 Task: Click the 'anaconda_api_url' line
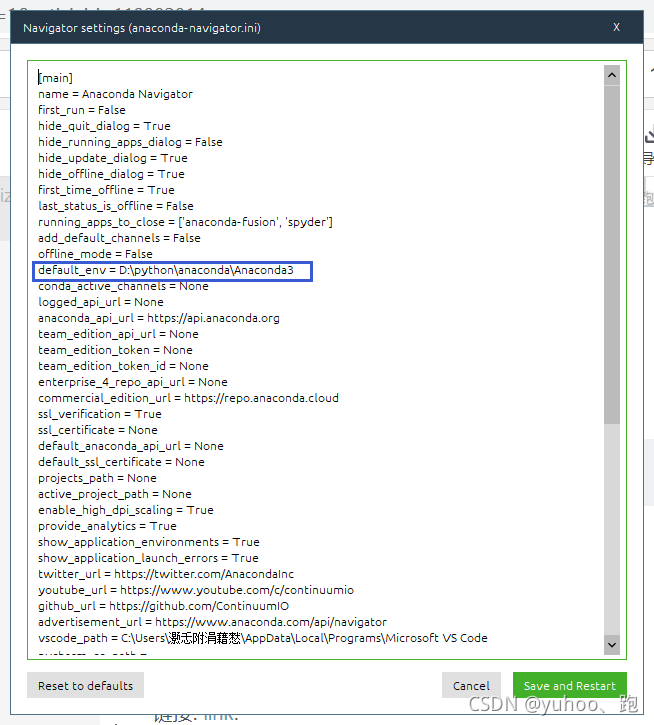tap(159, 318)
